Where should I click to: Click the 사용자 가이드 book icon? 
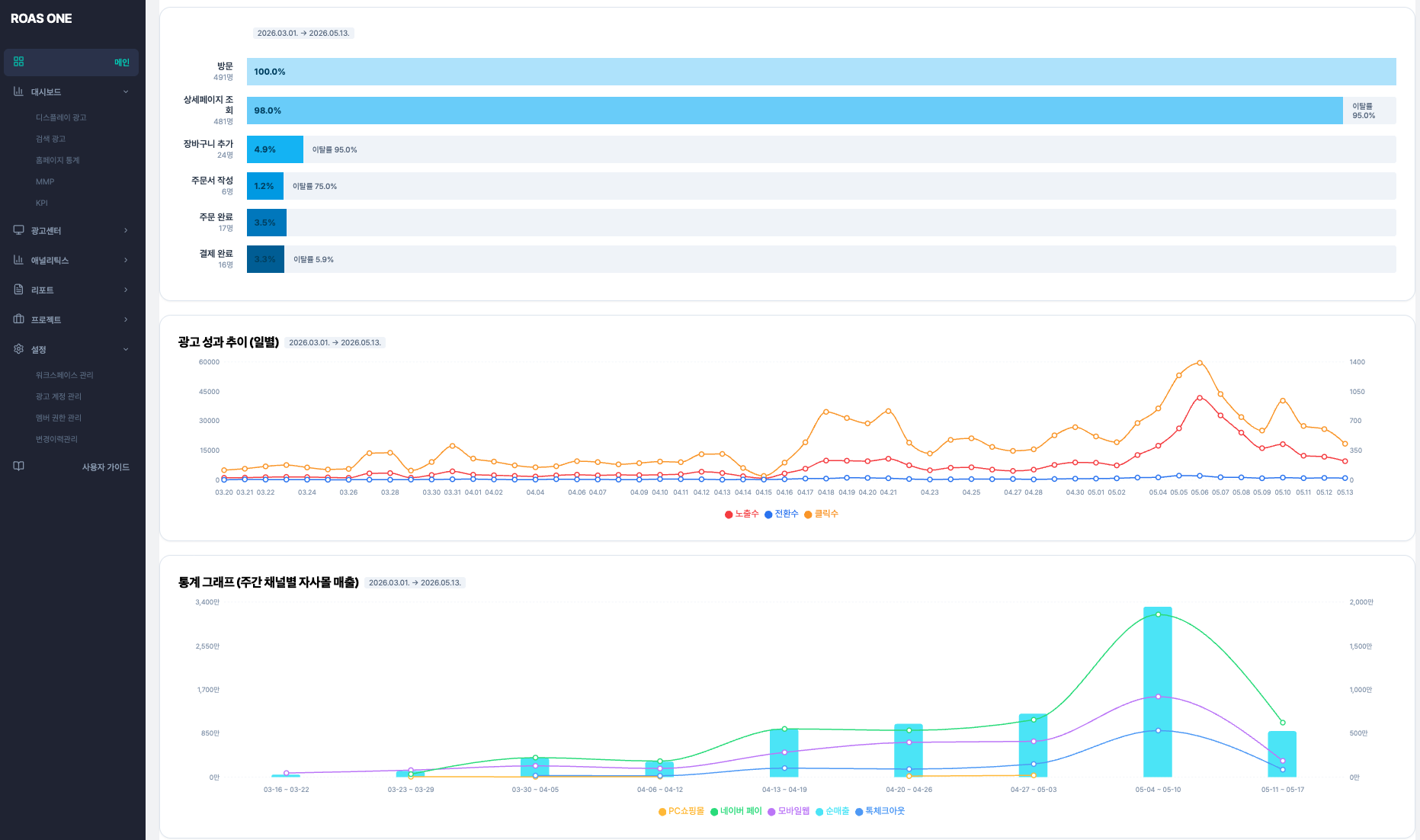(x=18, y=466)
